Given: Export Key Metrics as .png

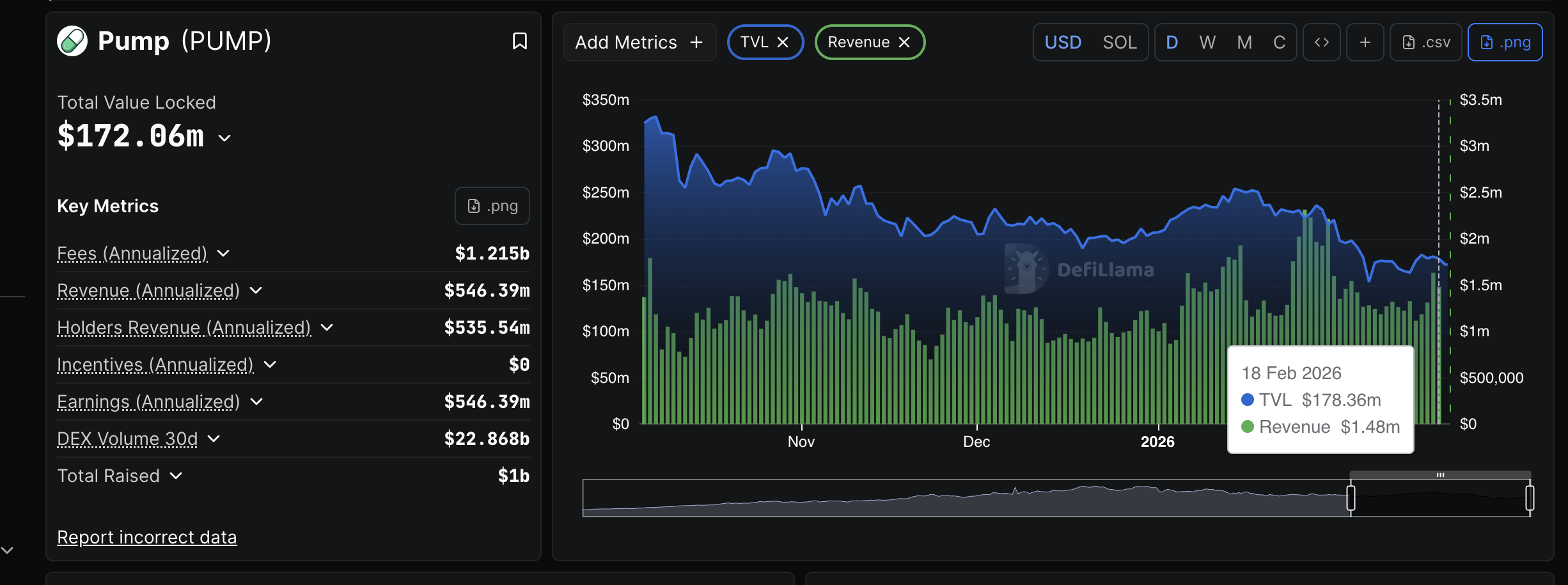Looking at the screenshot, I should point(492,206).
